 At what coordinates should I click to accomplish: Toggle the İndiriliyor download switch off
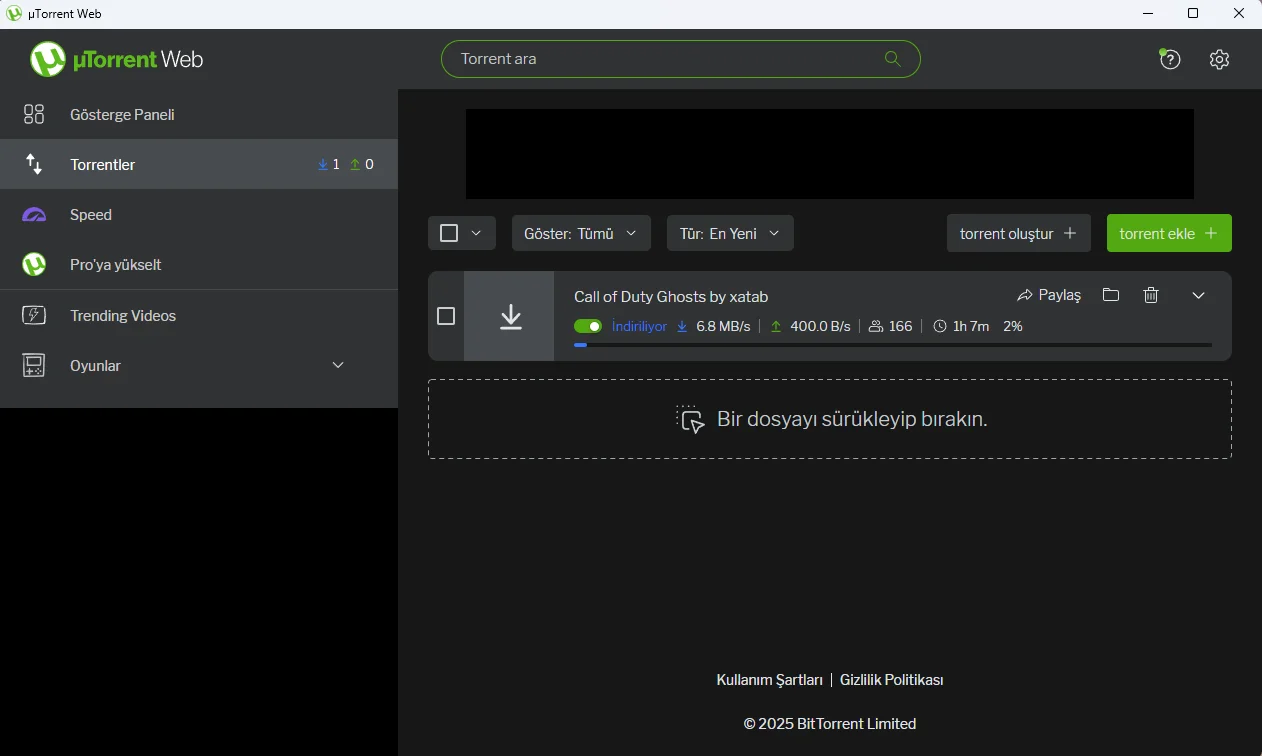click(588, 326)
